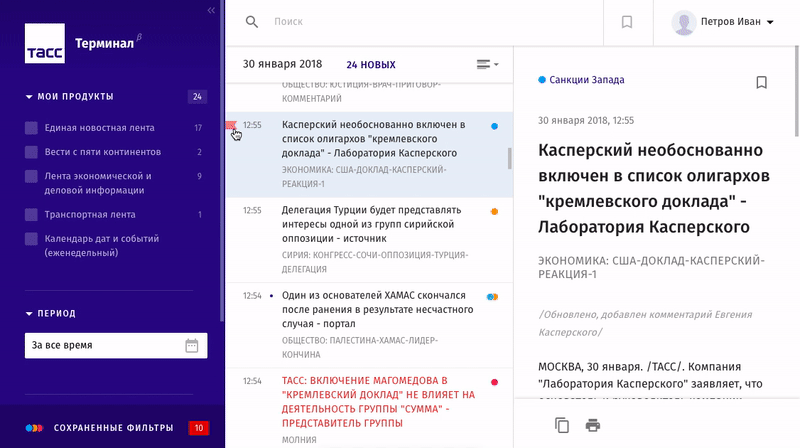Click the red flag on the Касперский news item

(x=231, y=125)
